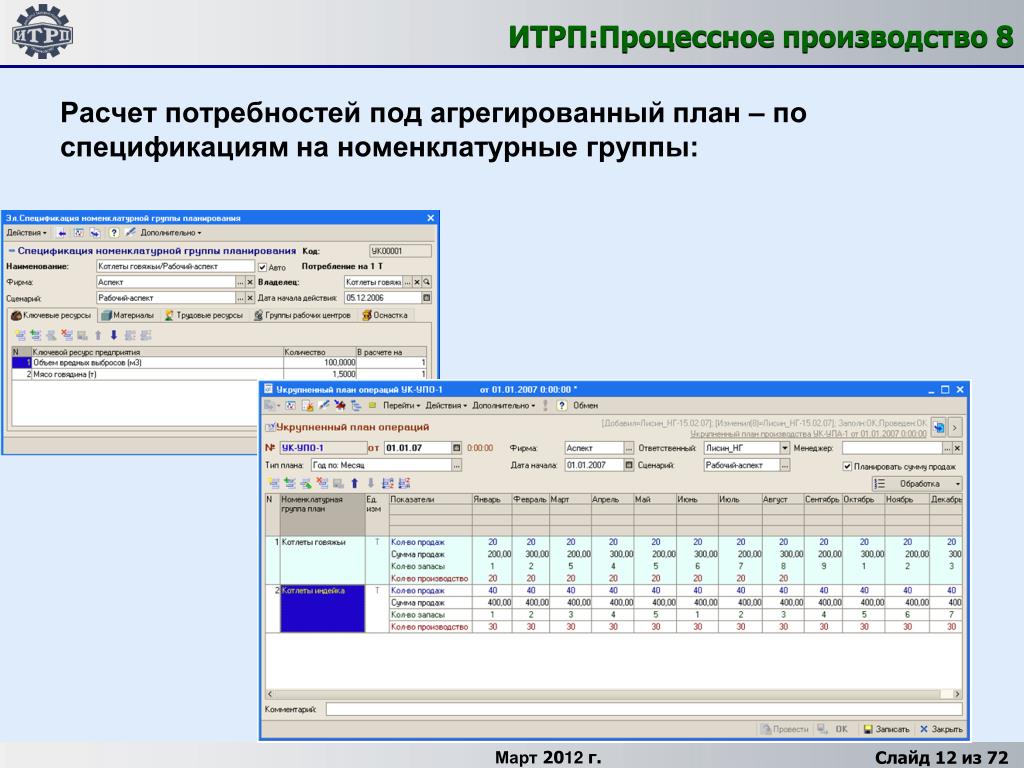Click the delete row icon in the plan table toolbar

point(322,483)
